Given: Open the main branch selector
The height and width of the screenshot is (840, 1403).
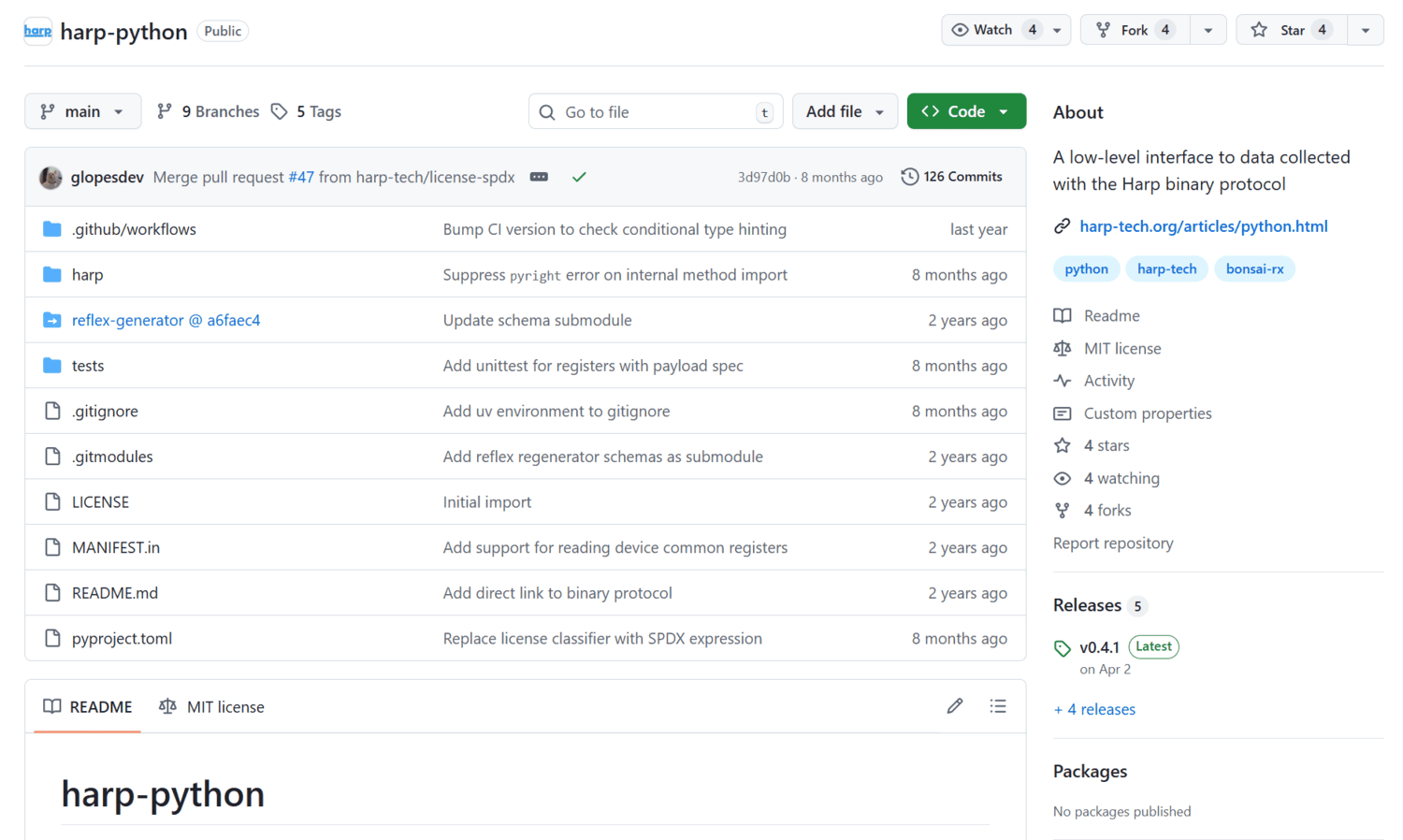Looking at the screenshot, I should pos(82,111).
